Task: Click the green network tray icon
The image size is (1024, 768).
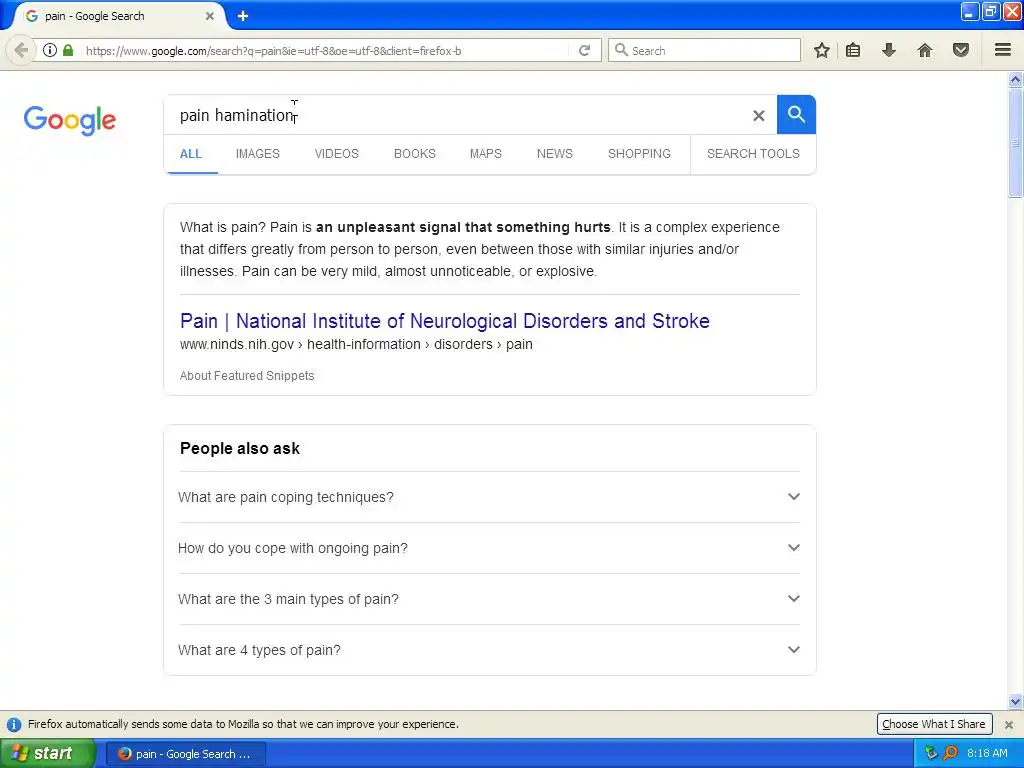Action: tap(931, 753)
